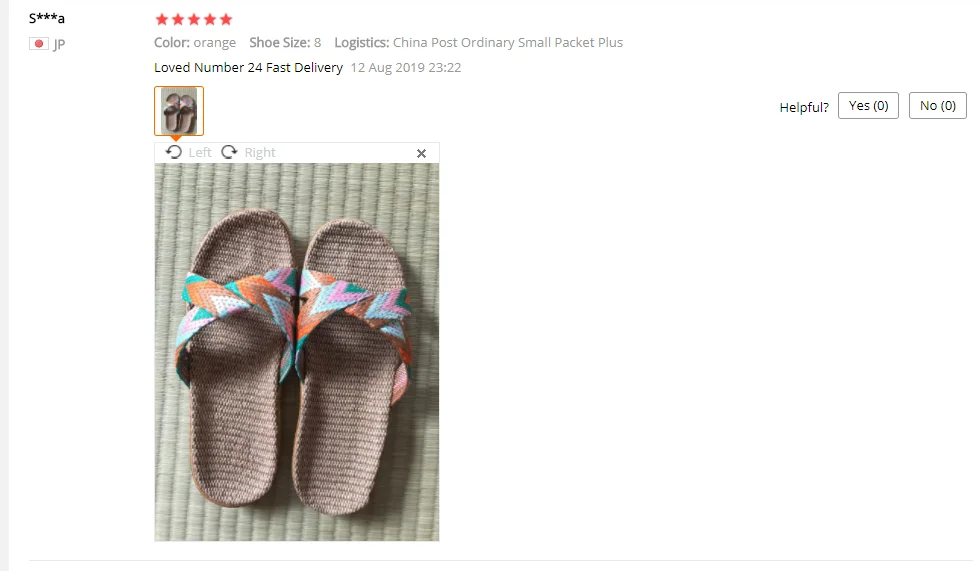The height and width of the screenshot is (571, 980).
Task: Click the third red rating star
Action: point(194,19)
